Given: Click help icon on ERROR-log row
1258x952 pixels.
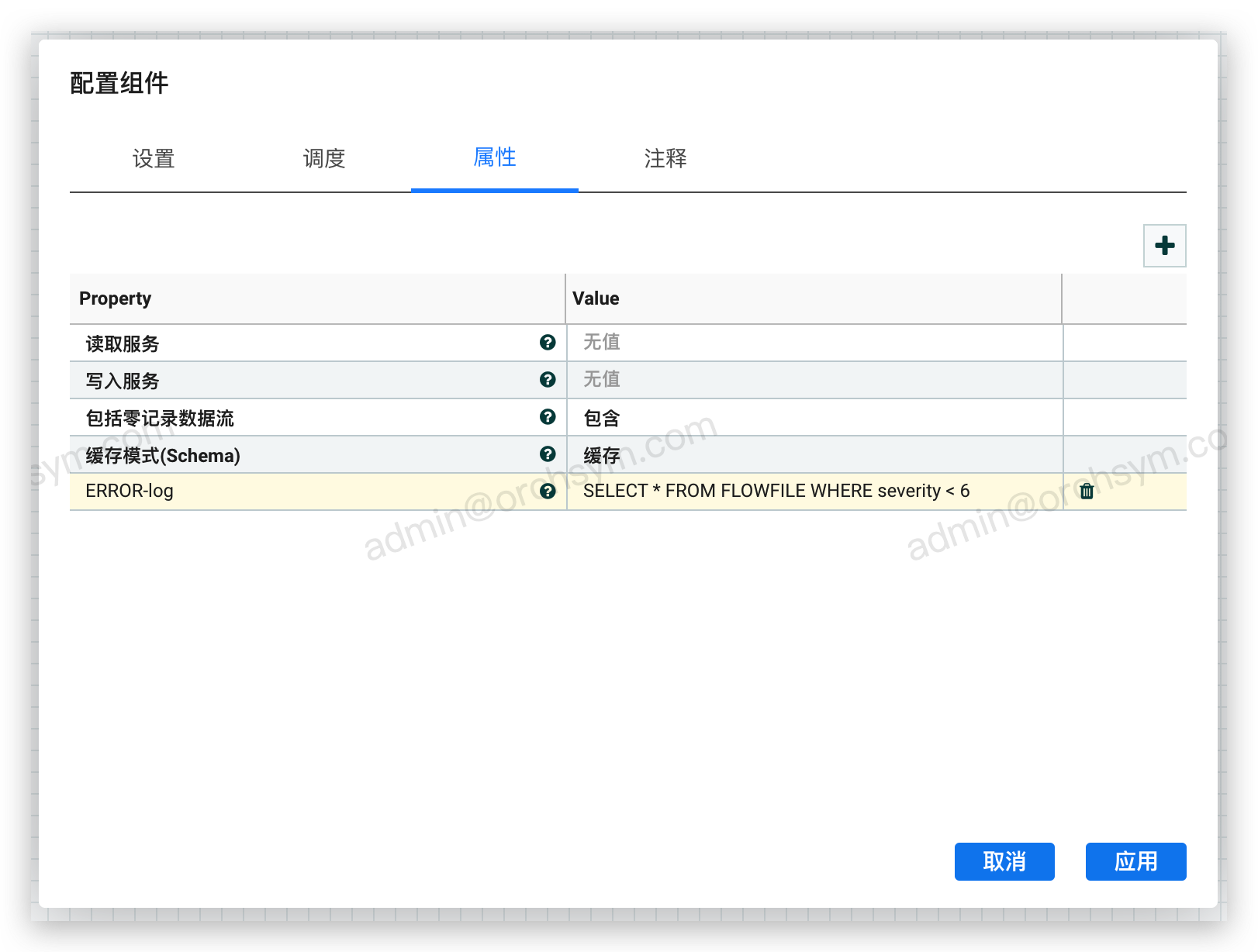Looking at the screenshot, I should tap(548, 492).
